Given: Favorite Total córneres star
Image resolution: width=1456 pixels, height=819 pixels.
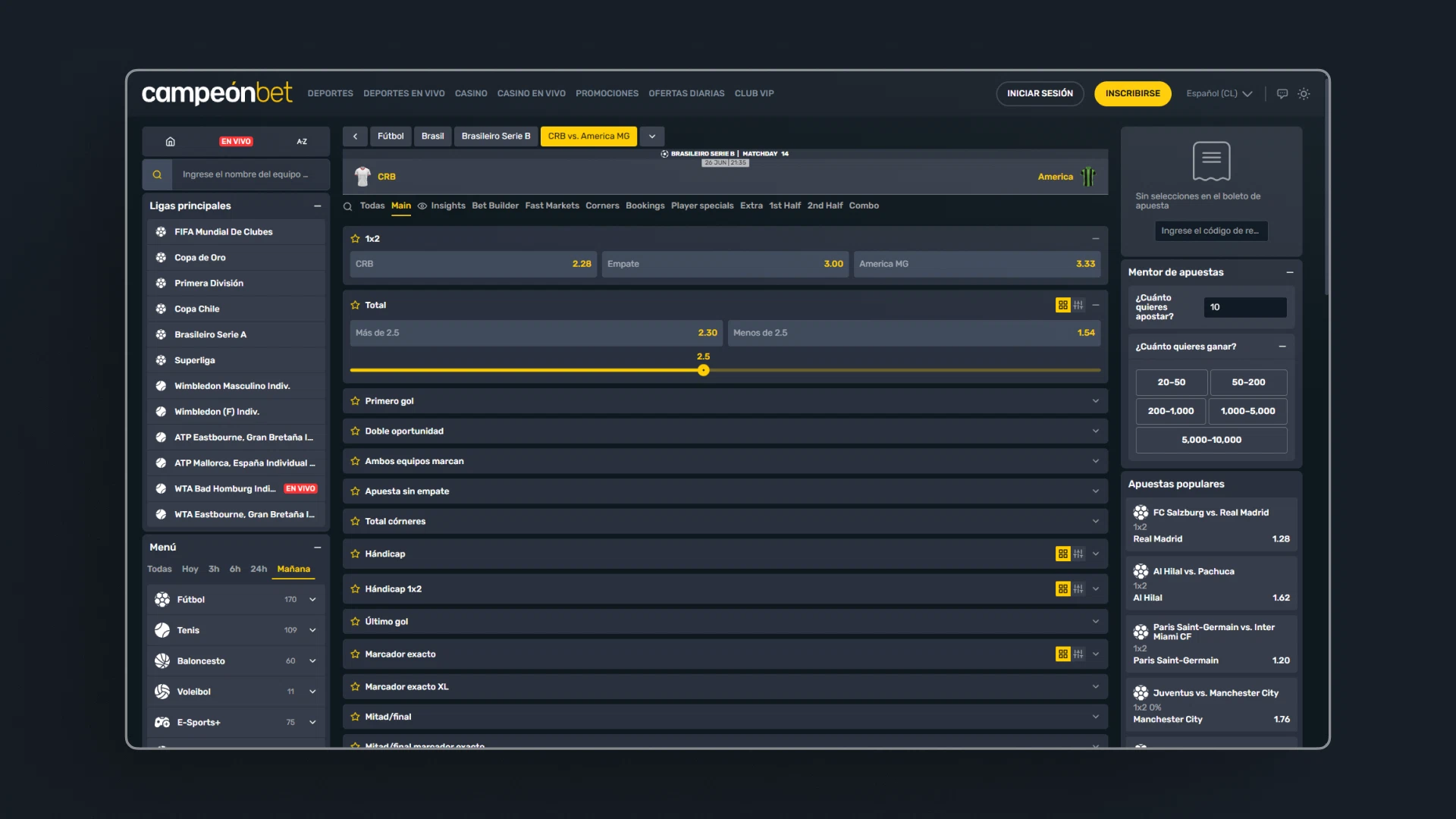Looking at the screenshot, I should coord(355,522).
